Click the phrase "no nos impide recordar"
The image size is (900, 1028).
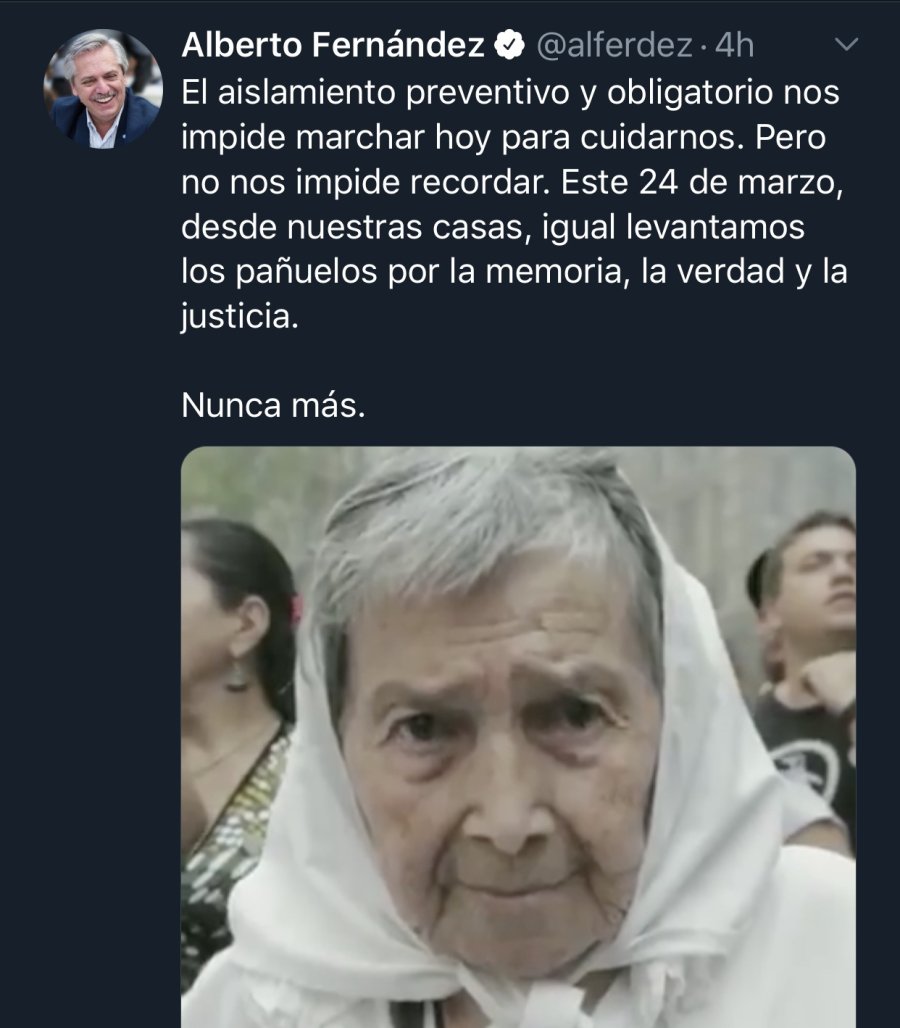pyautogui.click(x=366, y=182)
